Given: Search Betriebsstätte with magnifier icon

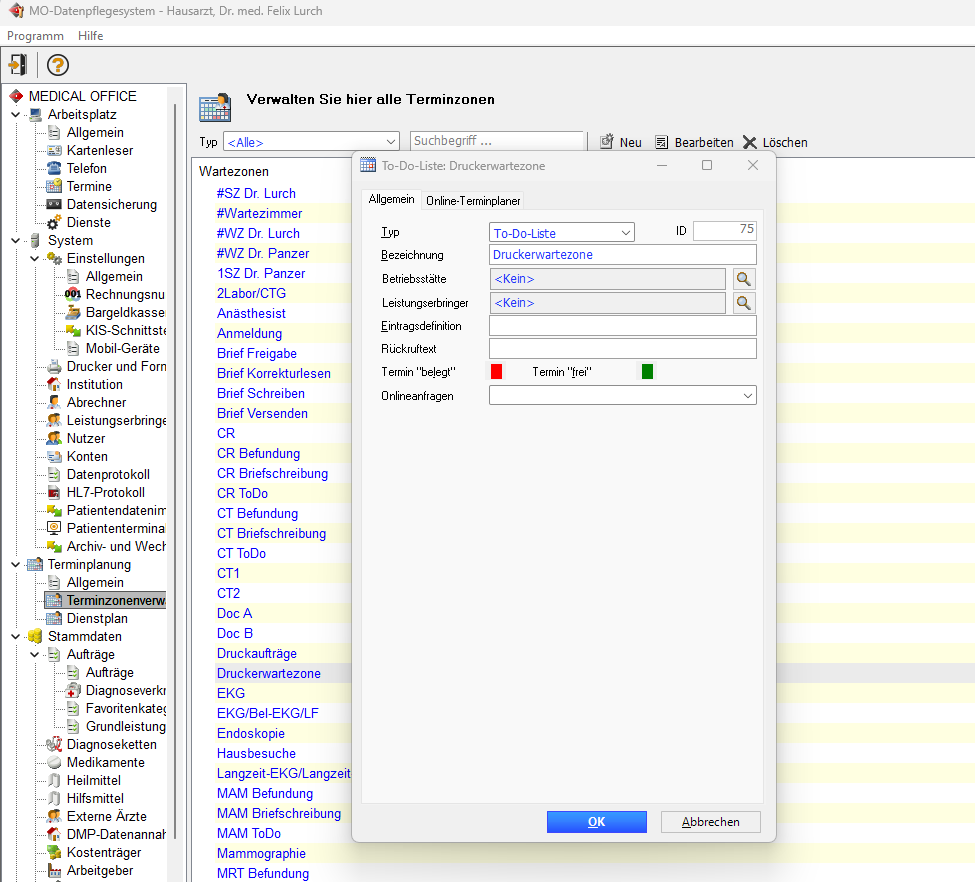Looking at the screenshot, I should (x=743, y=279).
